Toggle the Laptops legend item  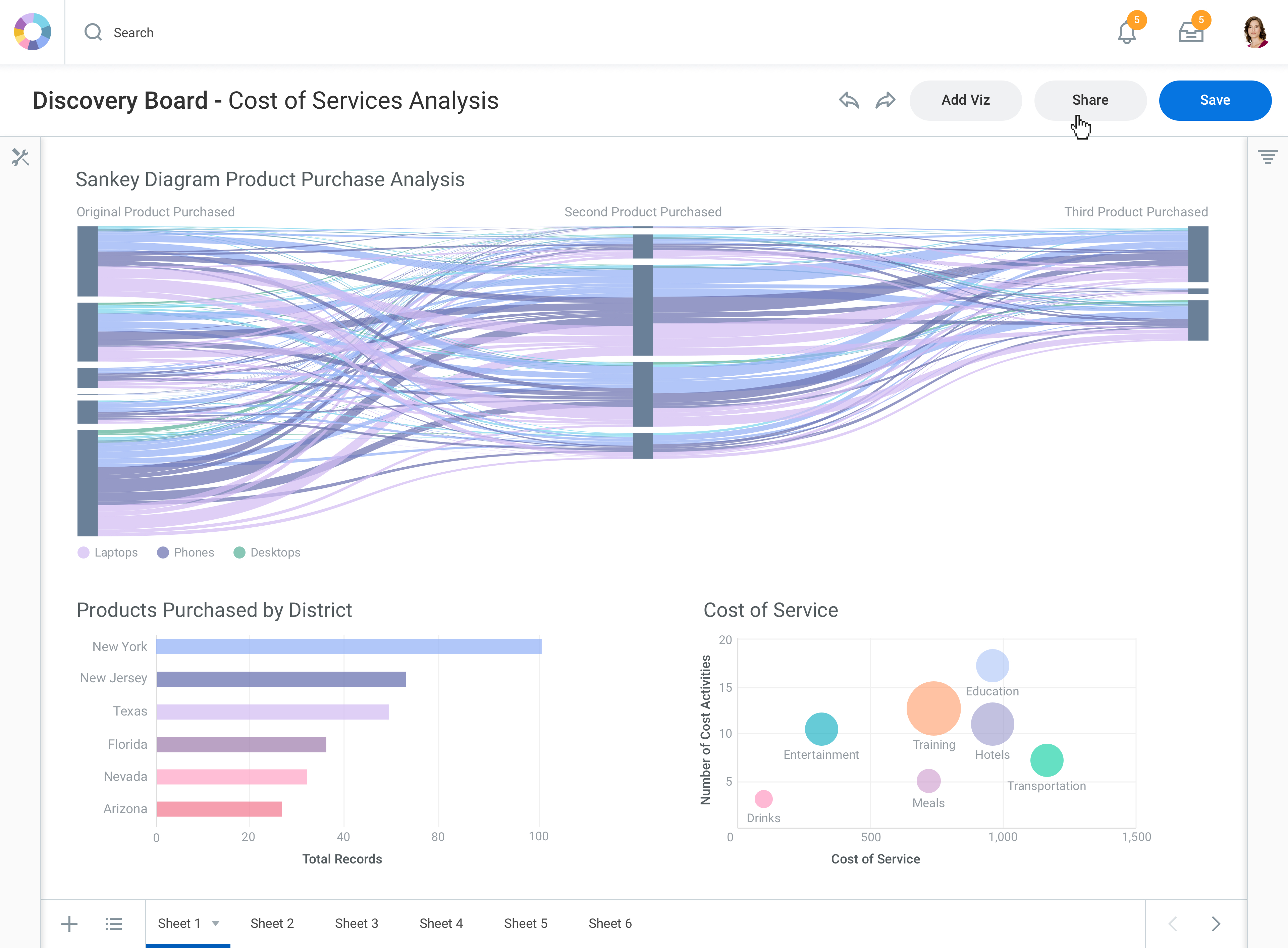click(x=108, y=552)
